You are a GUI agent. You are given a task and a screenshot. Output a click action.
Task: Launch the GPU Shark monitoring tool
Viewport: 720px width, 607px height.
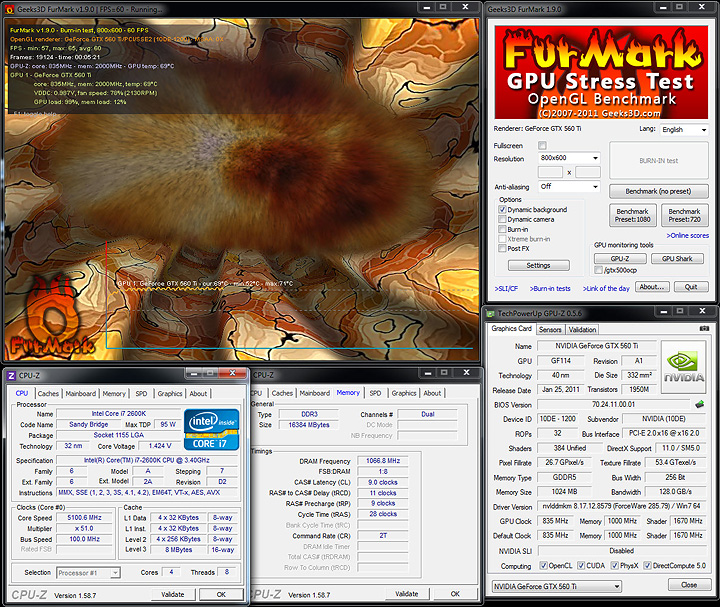click(x=677, y=259)
